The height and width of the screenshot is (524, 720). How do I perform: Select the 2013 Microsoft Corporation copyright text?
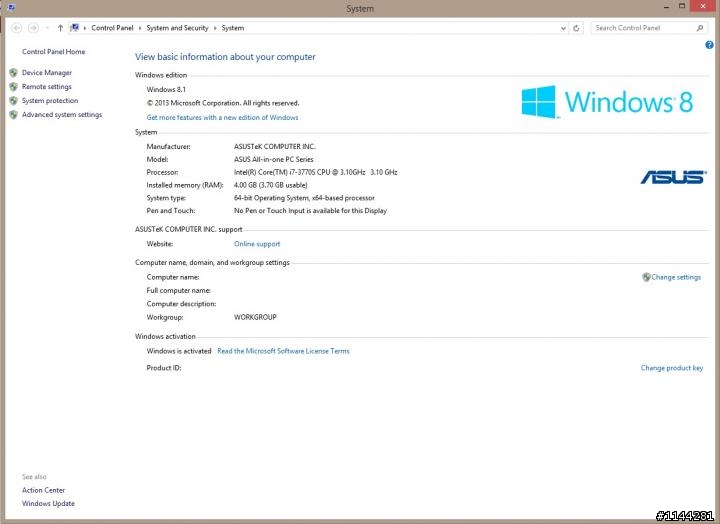pos(223,103)
